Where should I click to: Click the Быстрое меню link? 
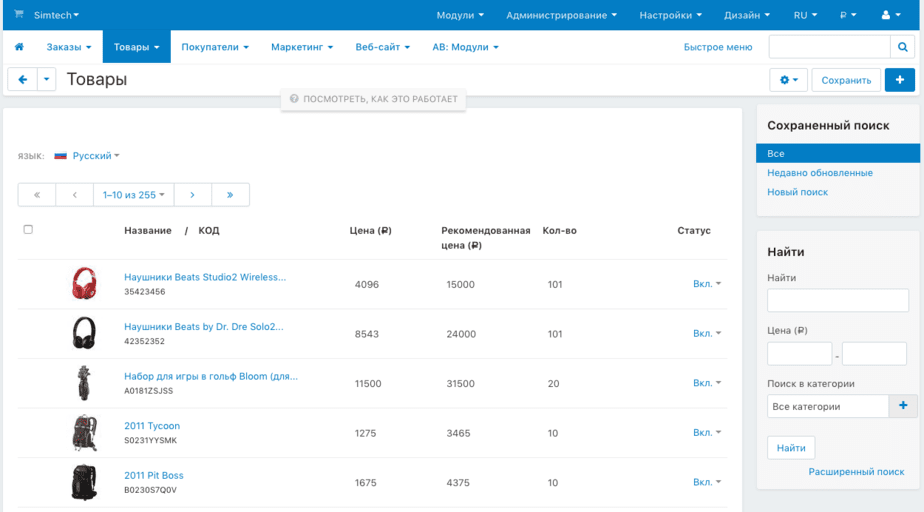718,47
